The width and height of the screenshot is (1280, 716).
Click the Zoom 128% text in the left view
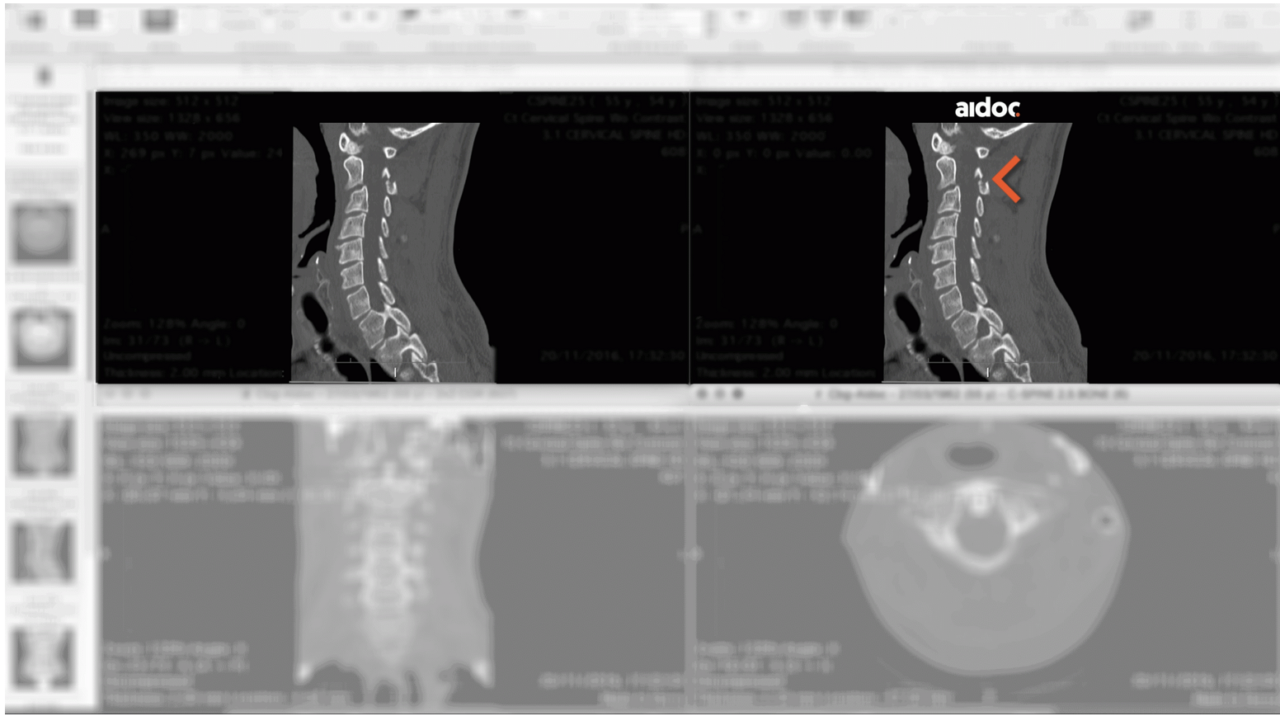pyautogui.click(x=175, y=325)
